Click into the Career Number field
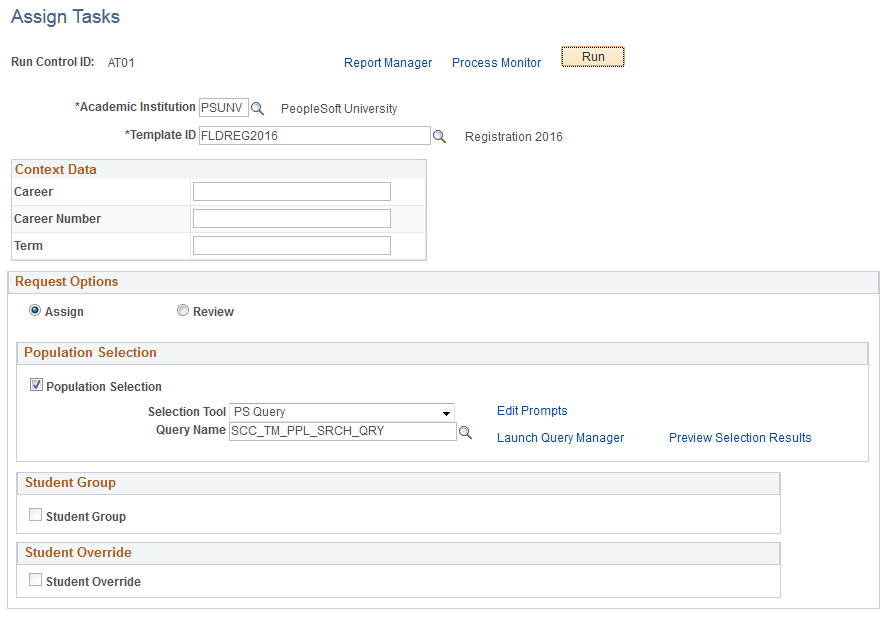891x617 pixels. pos(291,218)
